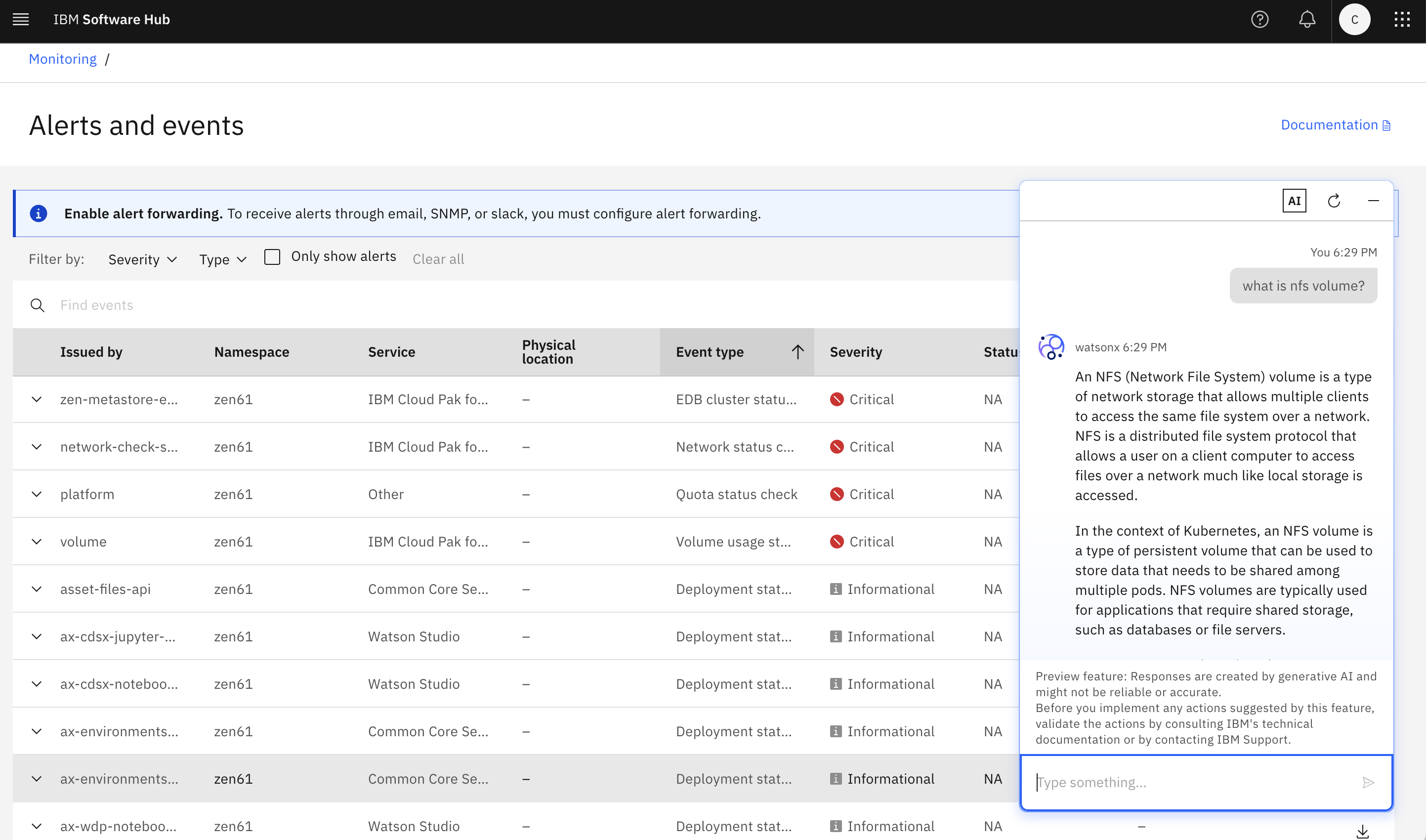Expand the zen-metastore event row
The width and height of the screenshot is (1426, 840).
37,399
